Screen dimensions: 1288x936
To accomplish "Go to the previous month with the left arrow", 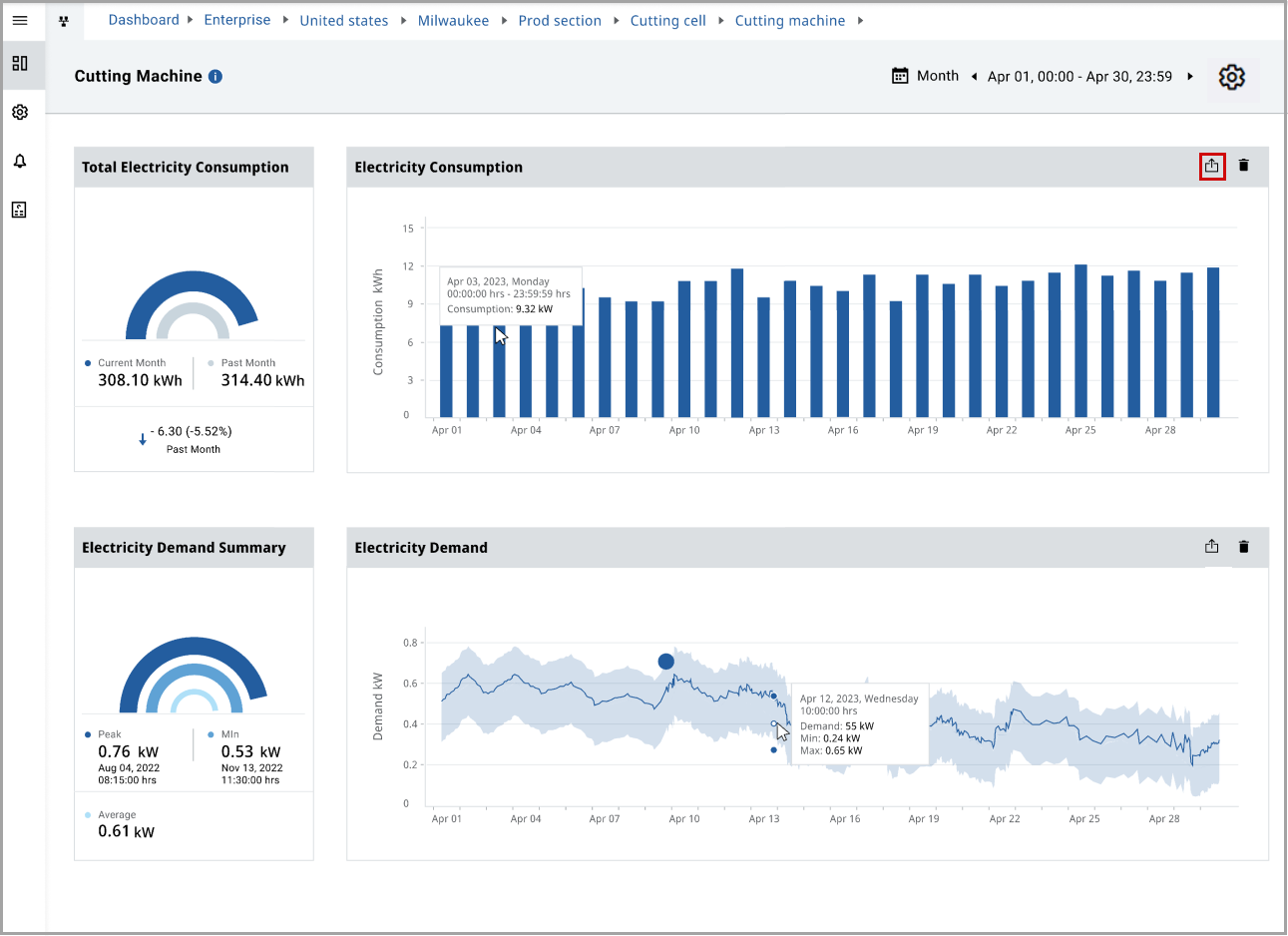I will coord(974,75).
